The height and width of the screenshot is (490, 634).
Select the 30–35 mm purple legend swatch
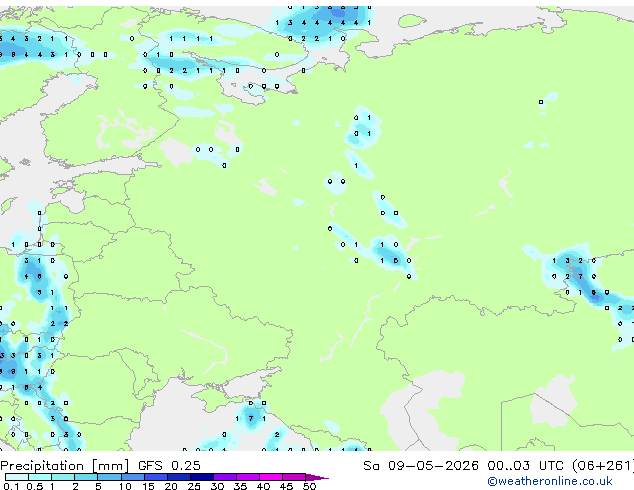click(x=225, y=477)
